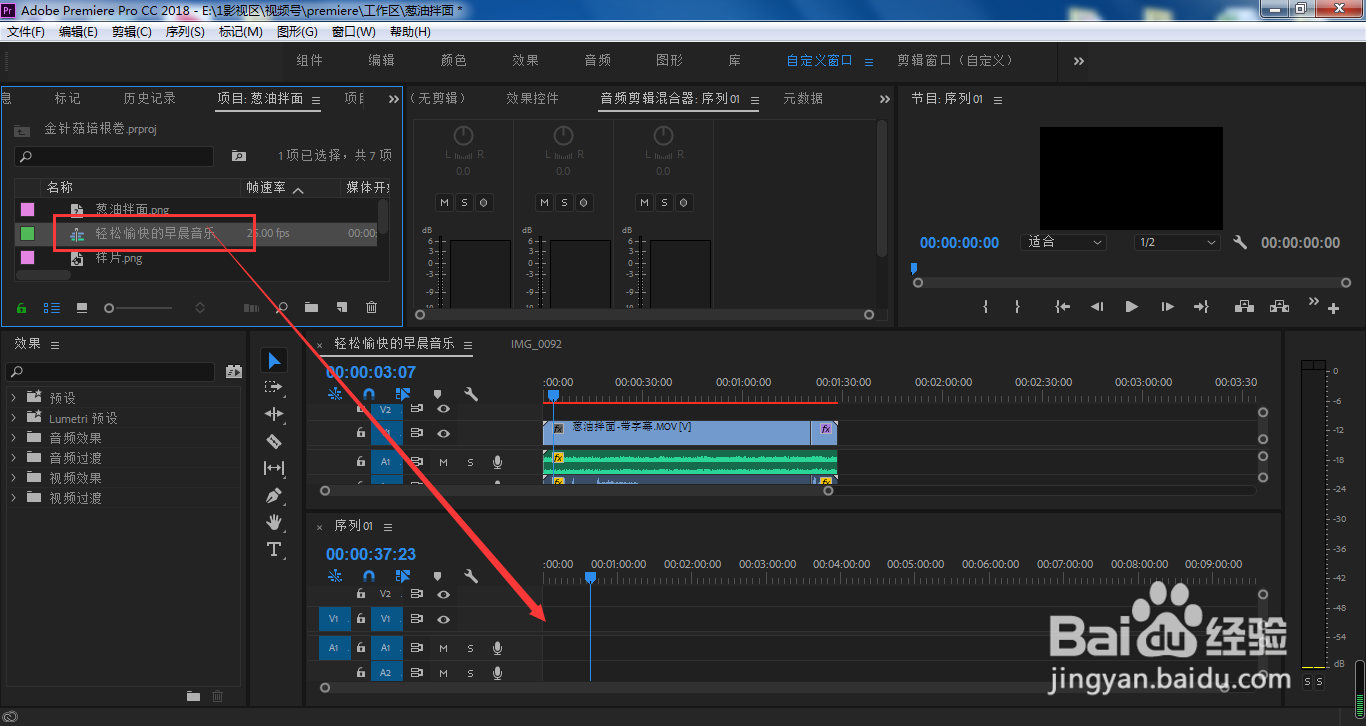The width and height of the screenshot is (1366, 726).
Task: Open Program monitor settings wrench
Action: [1240, 242]
